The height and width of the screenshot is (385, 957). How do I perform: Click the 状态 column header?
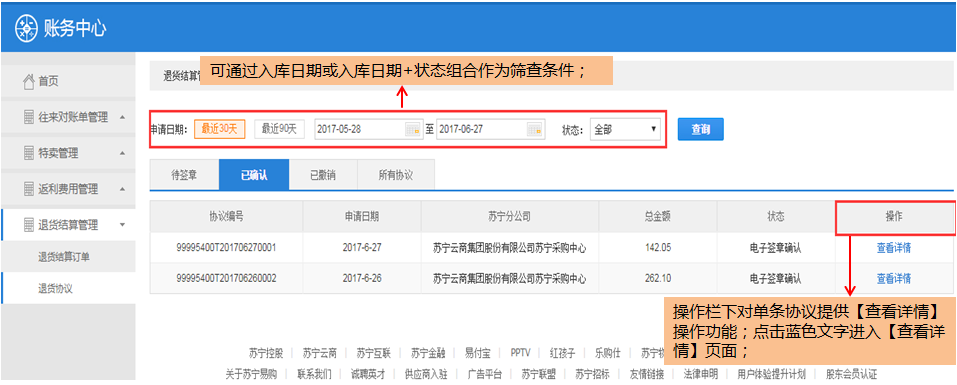[776, 217]
